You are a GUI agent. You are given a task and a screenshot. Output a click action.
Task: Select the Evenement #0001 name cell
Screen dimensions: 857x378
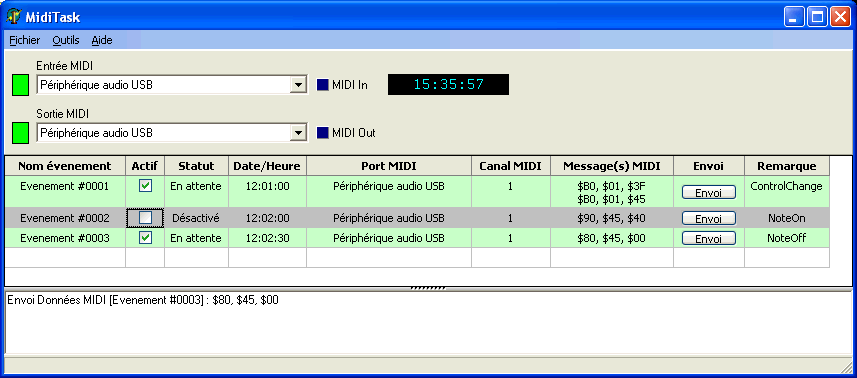pyautogui.click(x=65, y=192)
